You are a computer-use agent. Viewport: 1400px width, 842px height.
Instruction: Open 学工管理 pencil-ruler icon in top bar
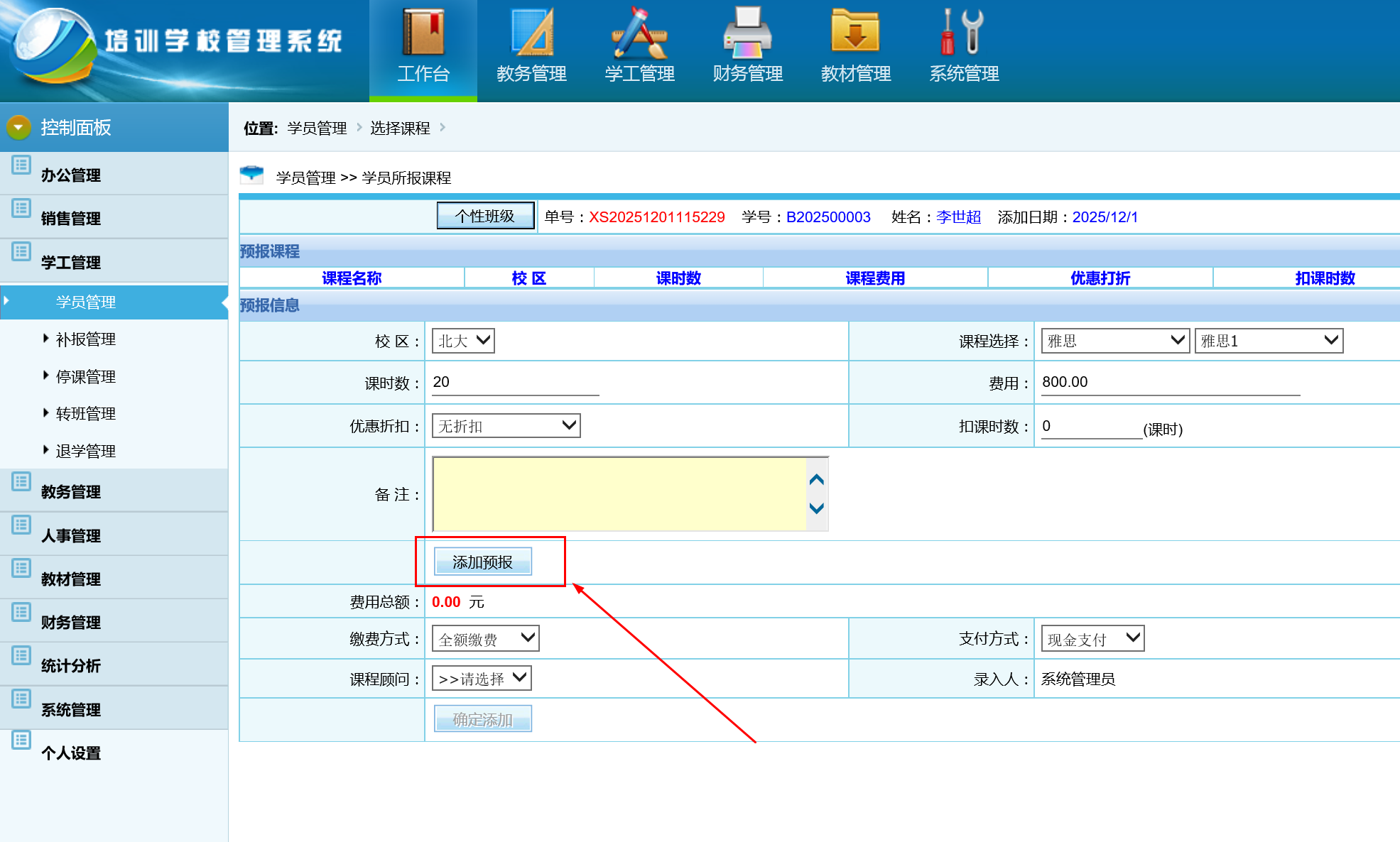coord(639,32)
